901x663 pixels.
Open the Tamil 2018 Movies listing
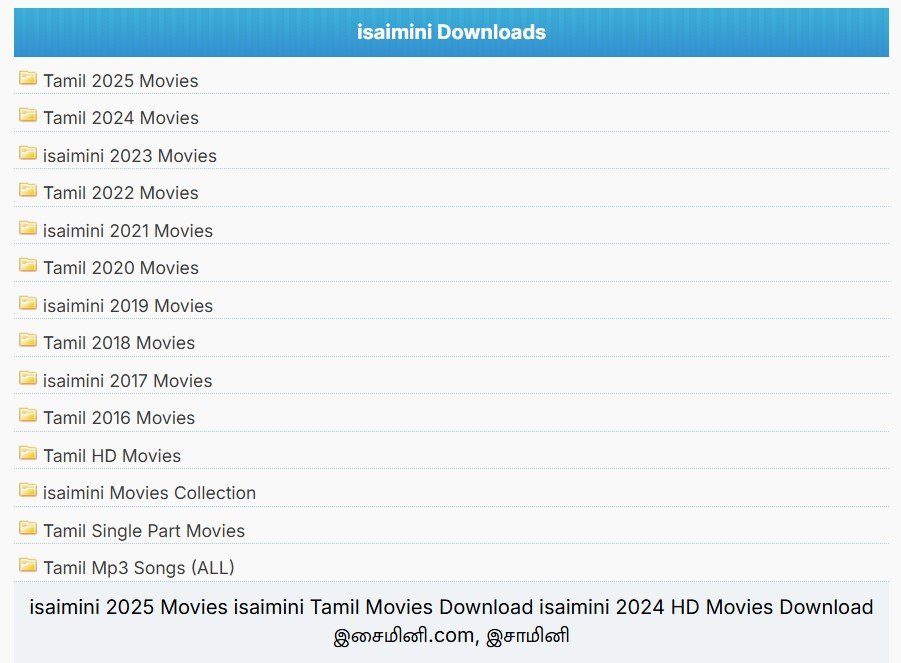pyautogui.click(x=119, y=342)
